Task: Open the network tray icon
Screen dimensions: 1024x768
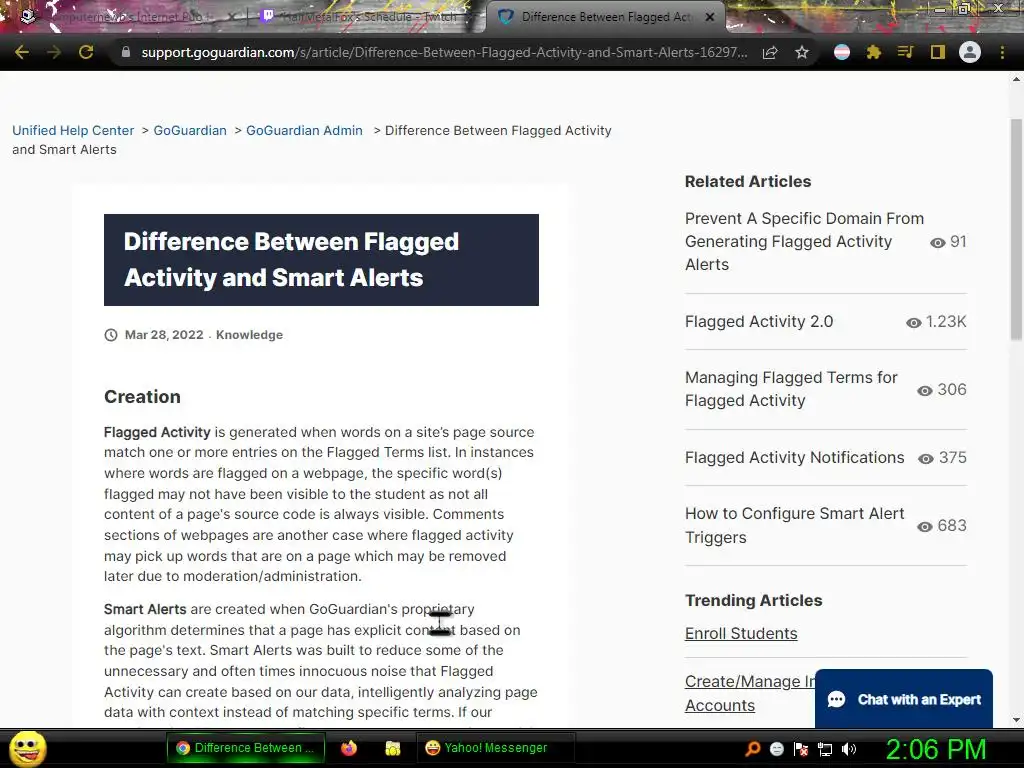Action: pos(825,749)
